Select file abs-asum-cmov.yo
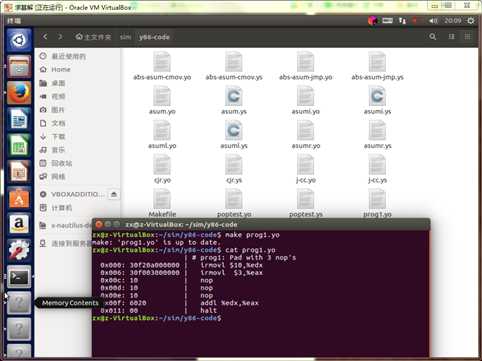This screenshot has width=482, height=361. (x=162, y=66)
